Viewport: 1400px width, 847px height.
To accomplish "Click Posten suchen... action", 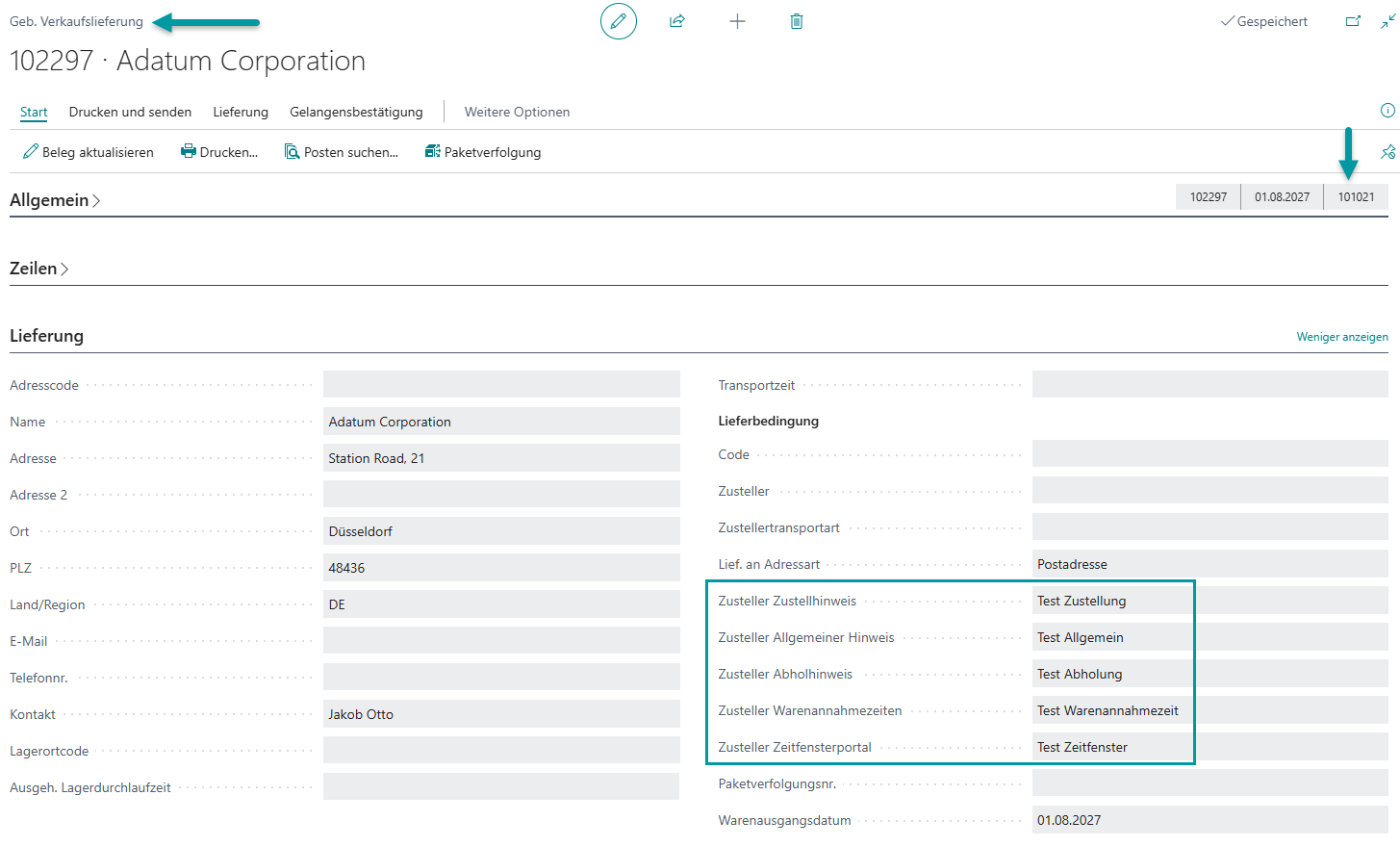I will [342, 152].
